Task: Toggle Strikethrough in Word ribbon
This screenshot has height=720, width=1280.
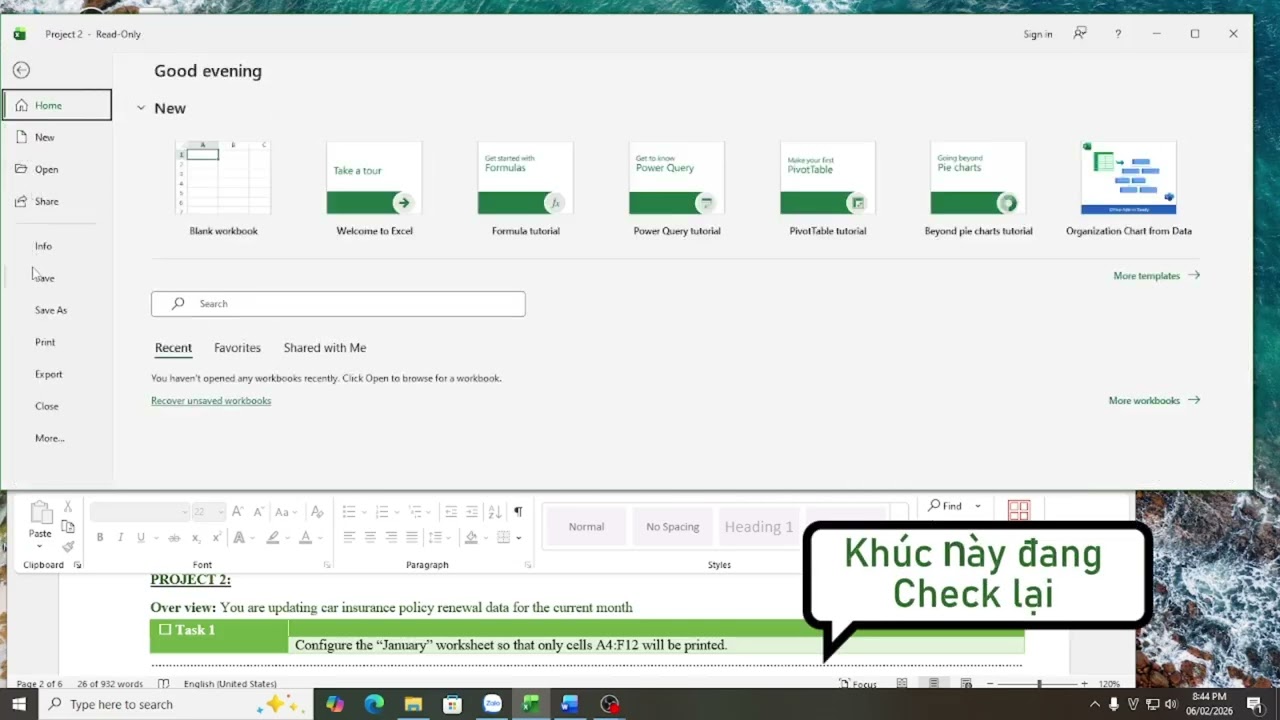Action: 174,538
